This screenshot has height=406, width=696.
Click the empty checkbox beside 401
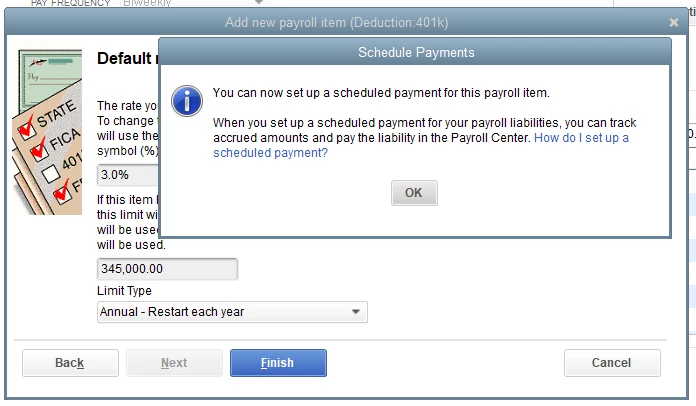tap(51, 173)
